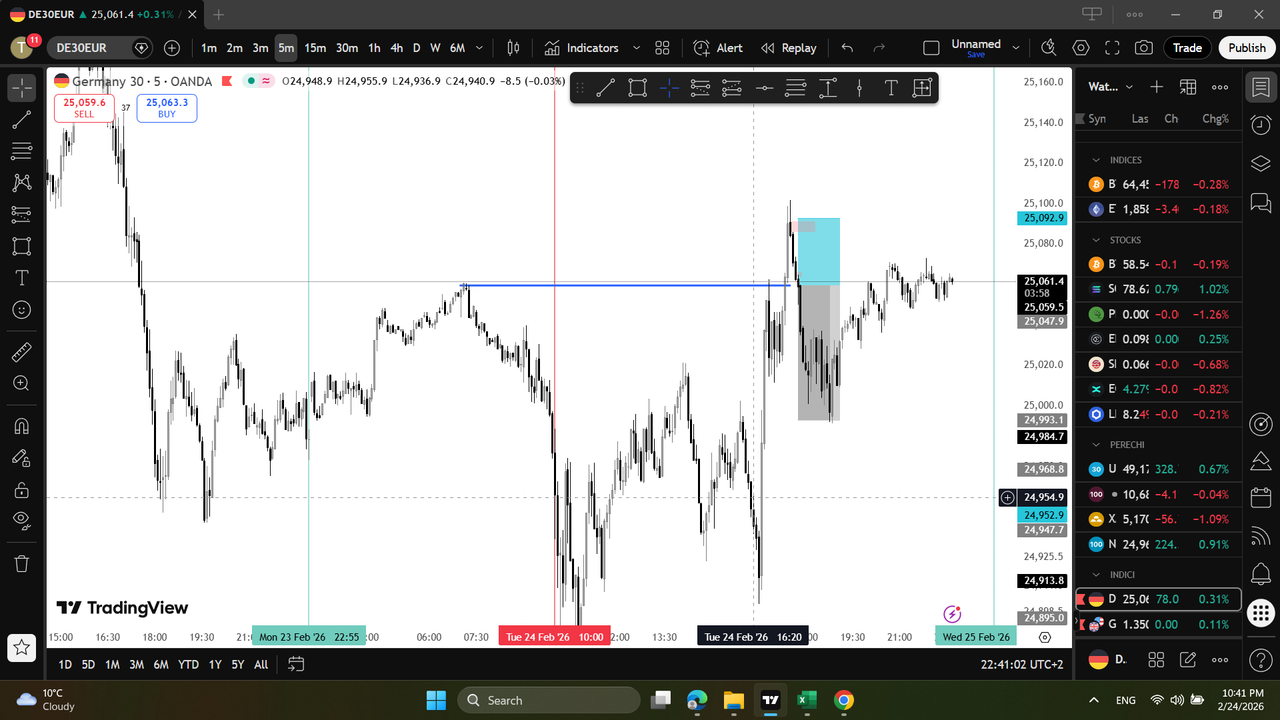Open the watchlist name dropdown
1280x720 pixels.
(x=1111, y=88)
